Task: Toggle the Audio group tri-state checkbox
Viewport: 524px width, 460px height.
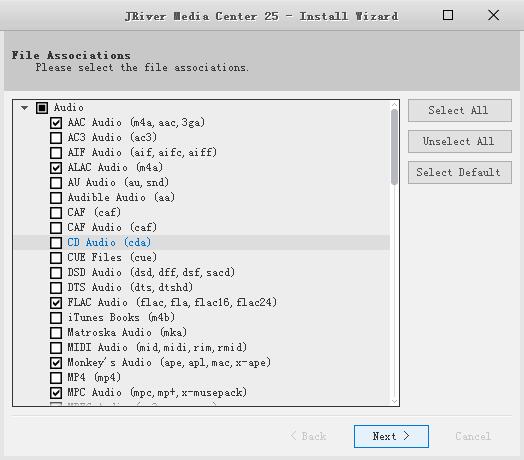Action: tap(42, 108)
